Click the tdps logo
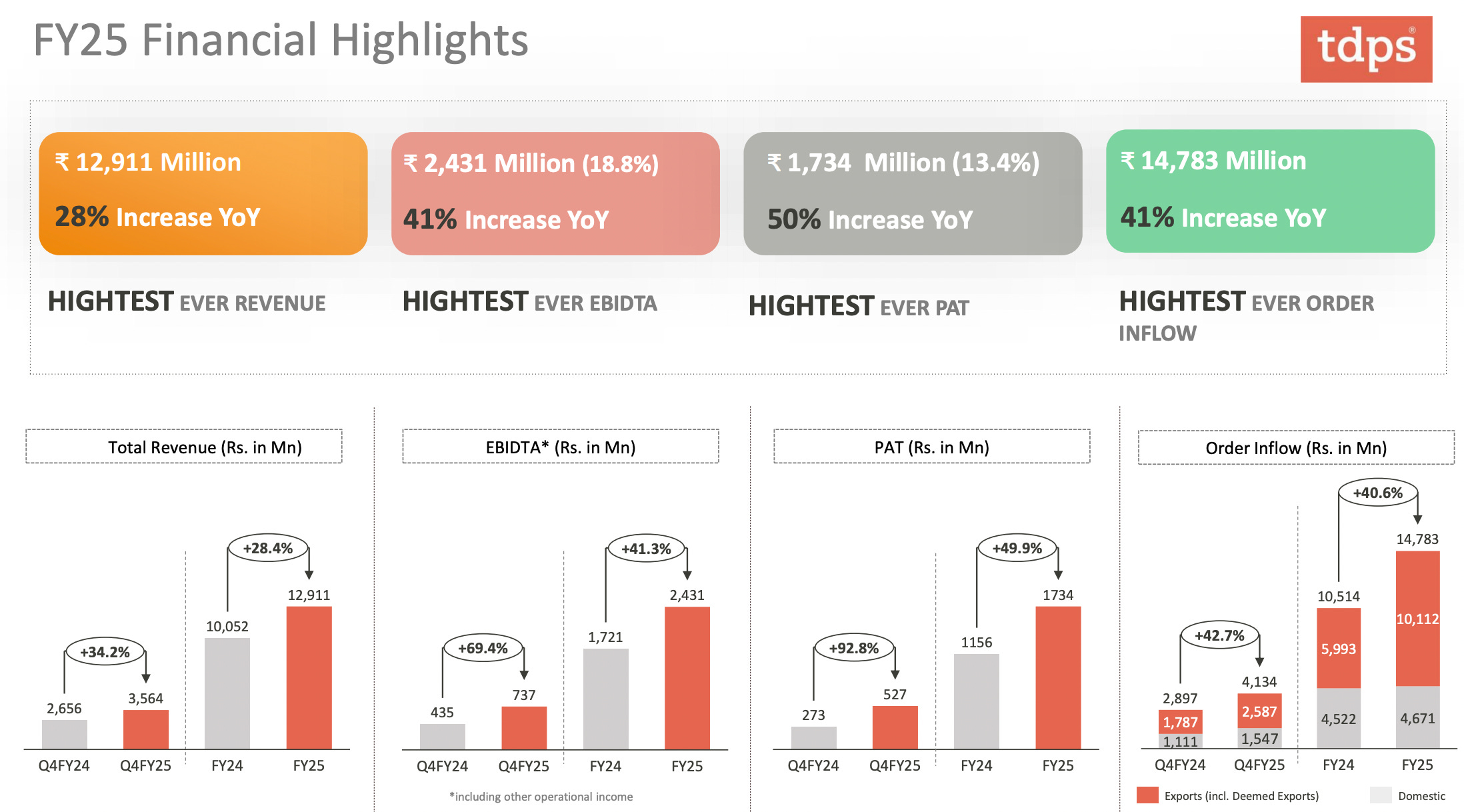 pos(1365,49)
